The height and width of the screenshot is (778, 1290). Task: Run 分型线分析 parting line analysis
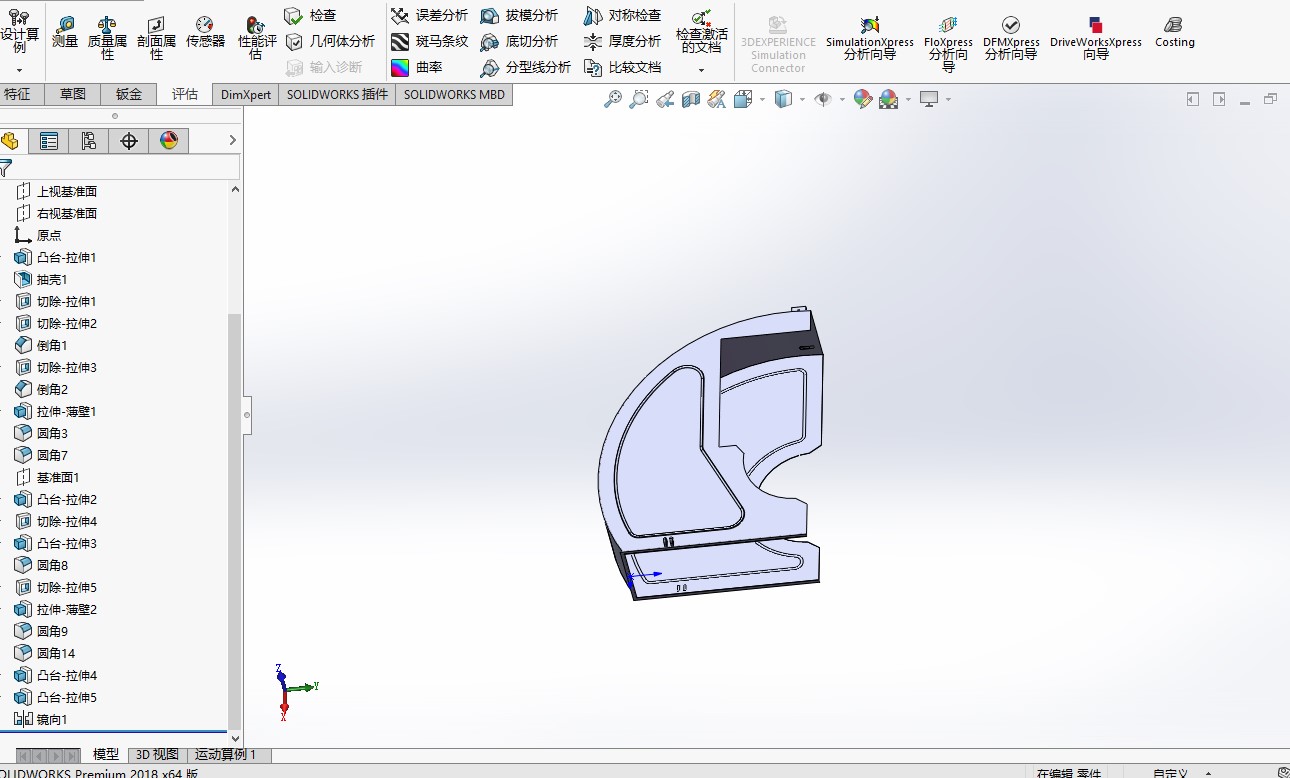526,67
